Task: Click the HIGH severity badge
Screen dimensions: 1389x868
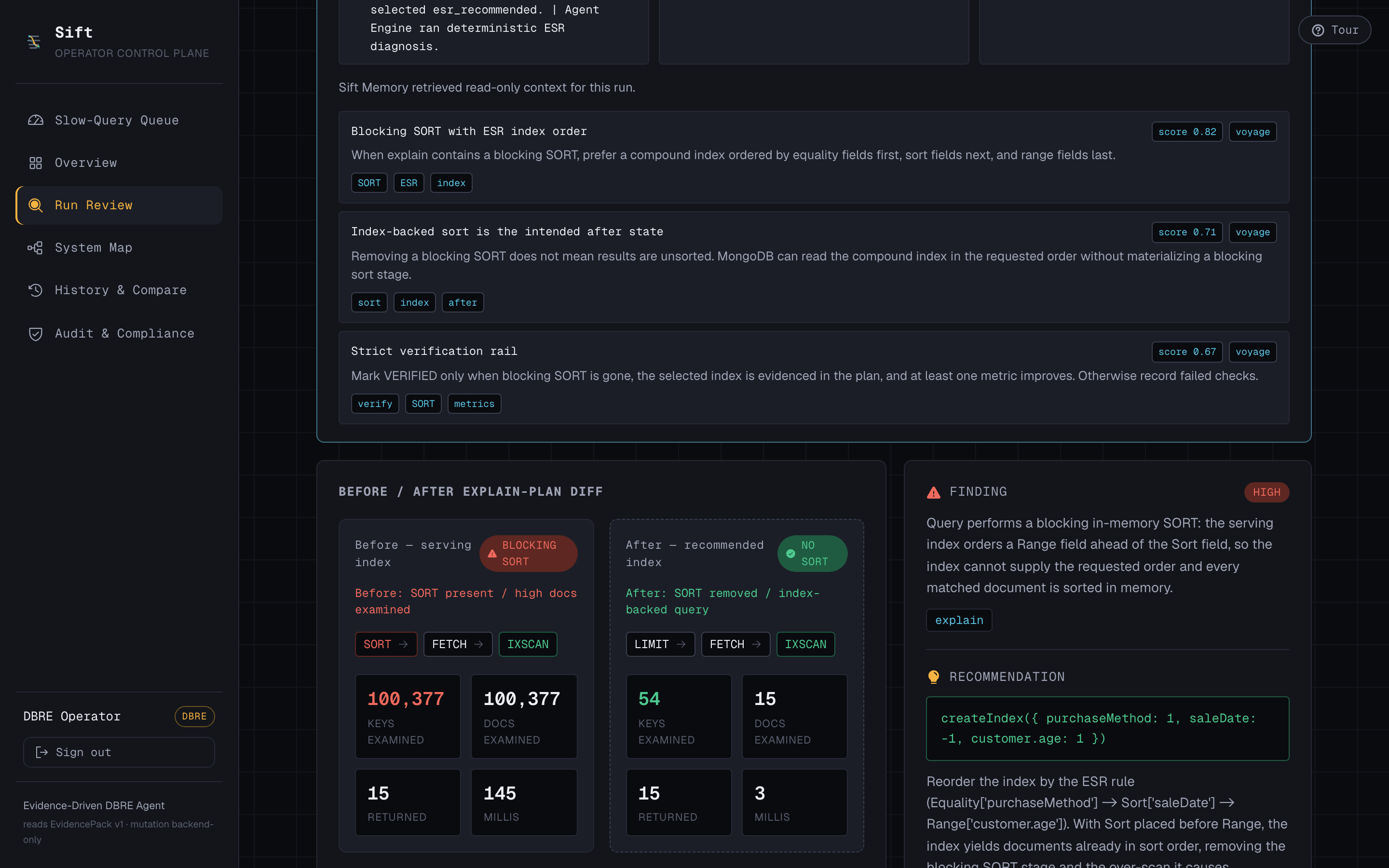Action: (x=1266, y=492)
